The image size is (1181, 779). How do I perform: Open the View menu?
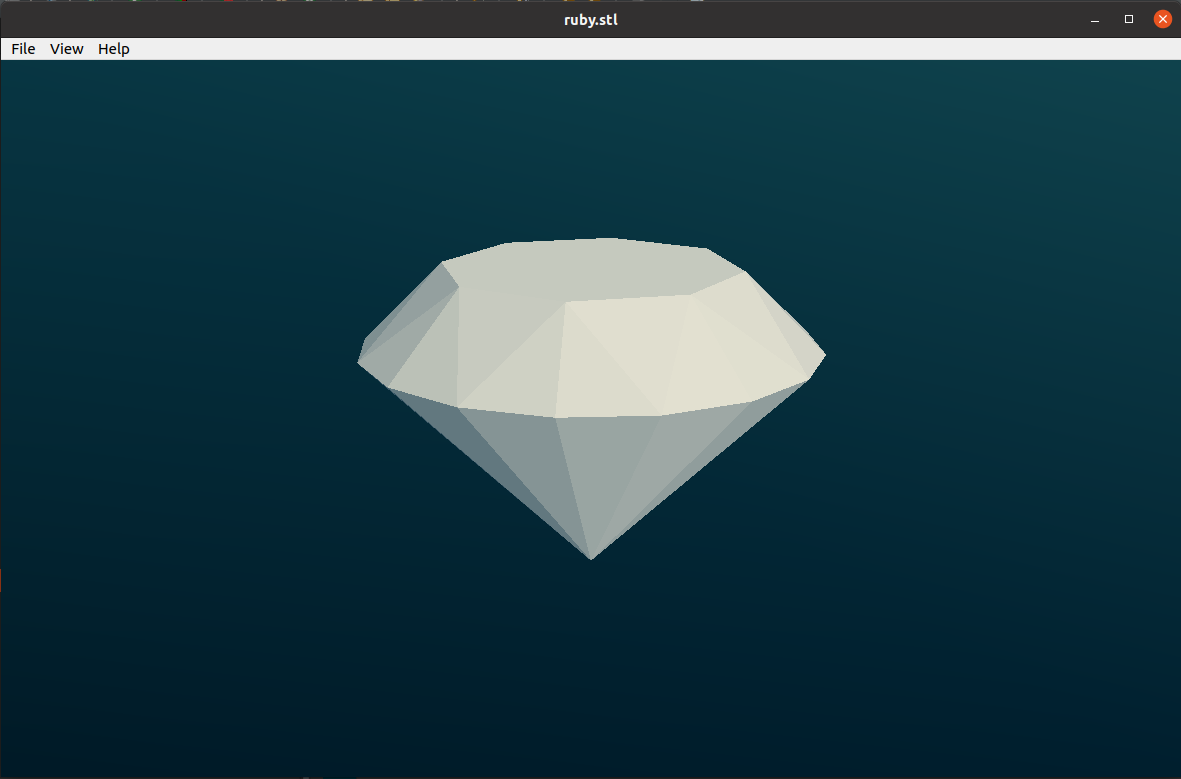pos(66,49)
